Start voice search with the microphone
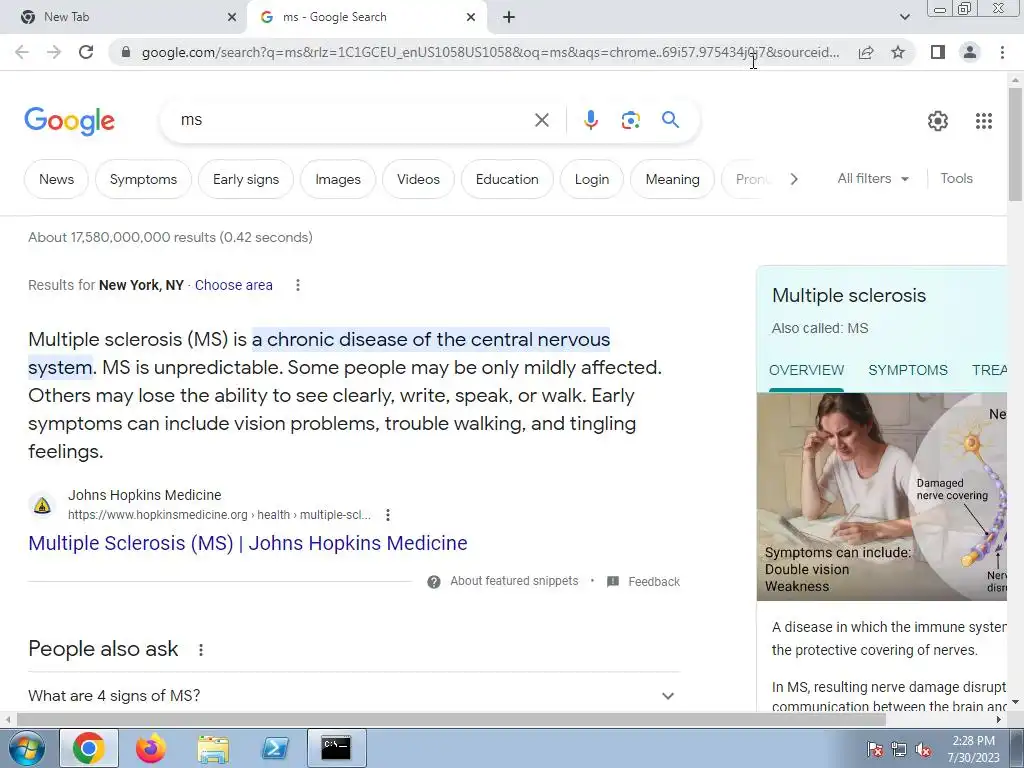The width and height of the screenshot is (1024, 768). pos(590,120)
